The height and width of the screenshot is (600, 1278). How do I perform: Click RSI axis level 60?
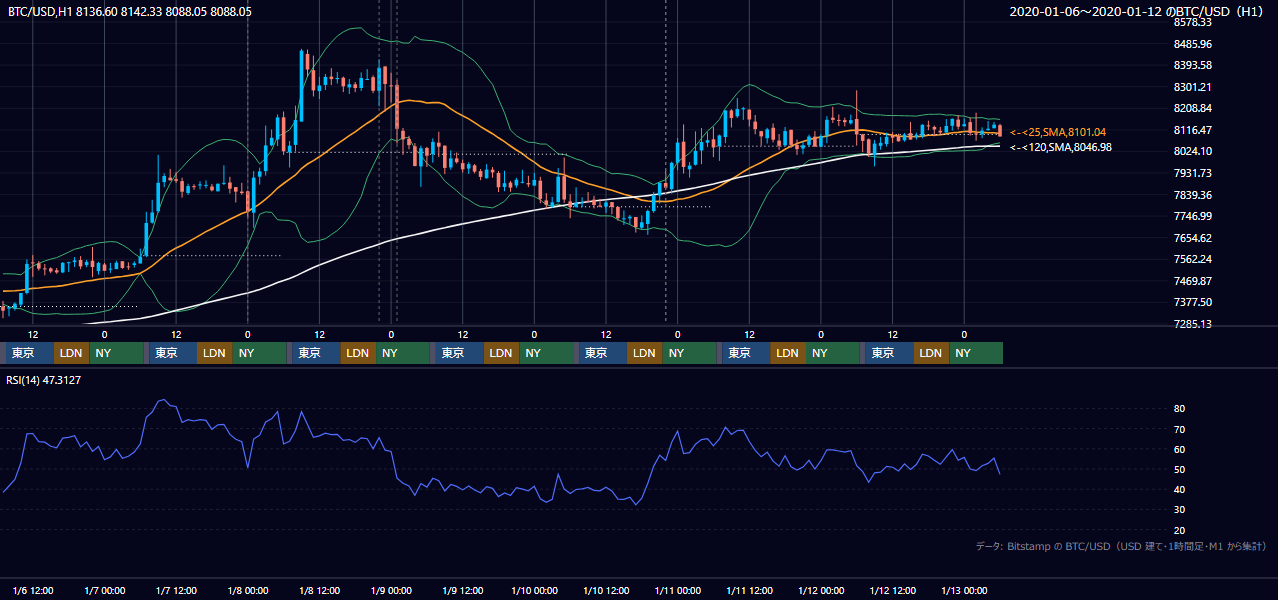click(x=1179, y=449)
